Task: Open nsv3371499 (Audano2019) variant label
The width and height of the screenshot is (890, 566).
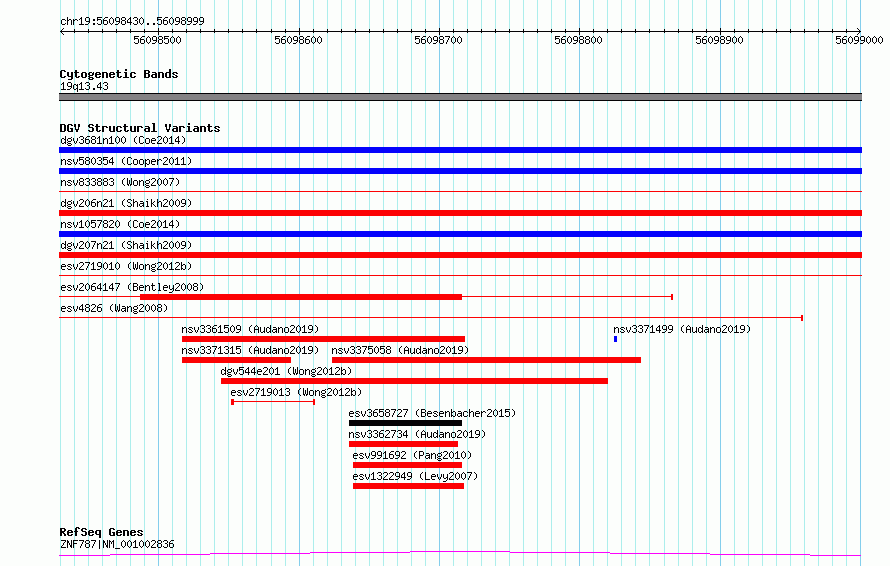Action: coord(682,329)
